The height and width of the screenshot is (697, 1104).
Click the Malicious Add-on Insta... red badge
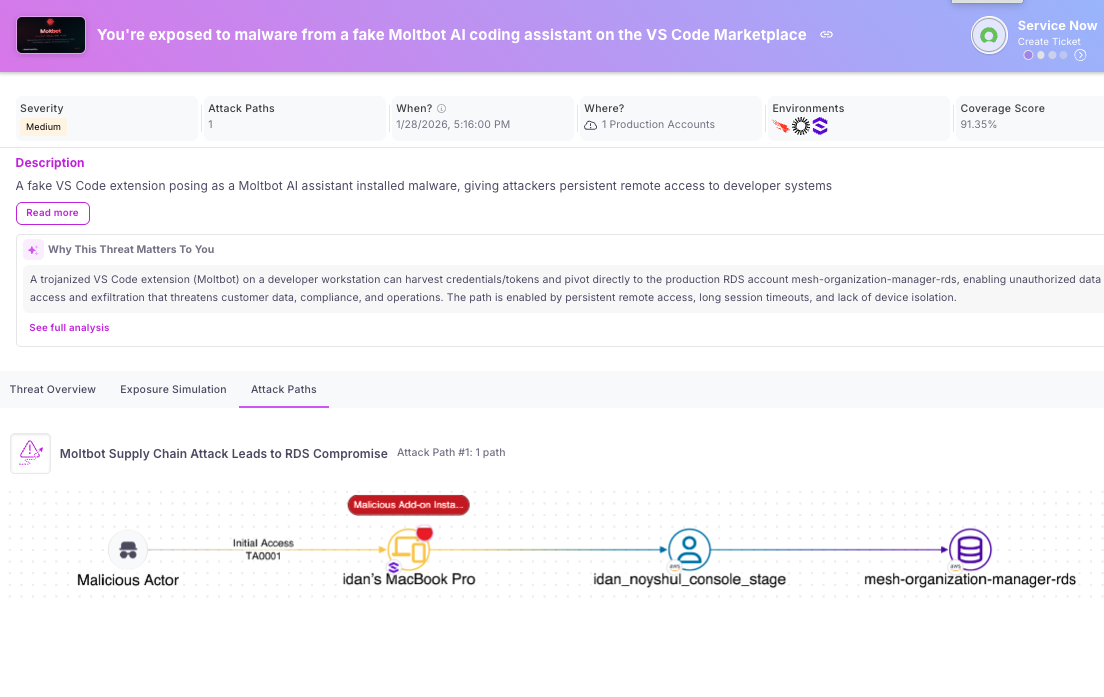tap(408, 505)
